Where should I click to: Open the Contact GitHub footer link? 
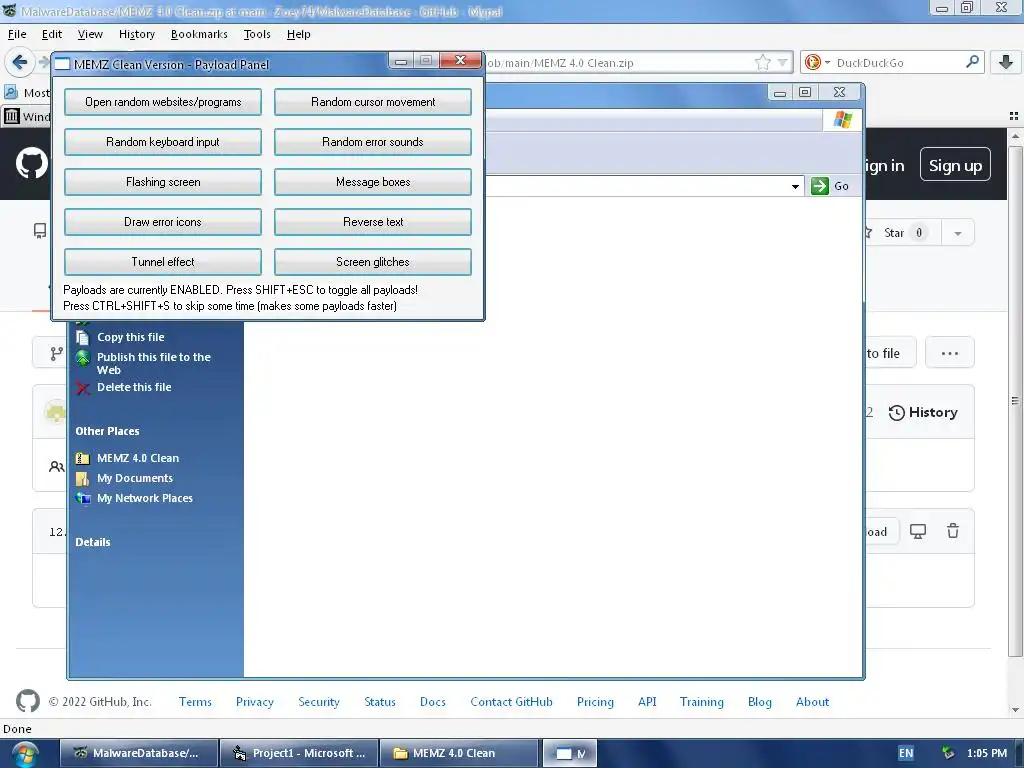click(x=511, y=702)
